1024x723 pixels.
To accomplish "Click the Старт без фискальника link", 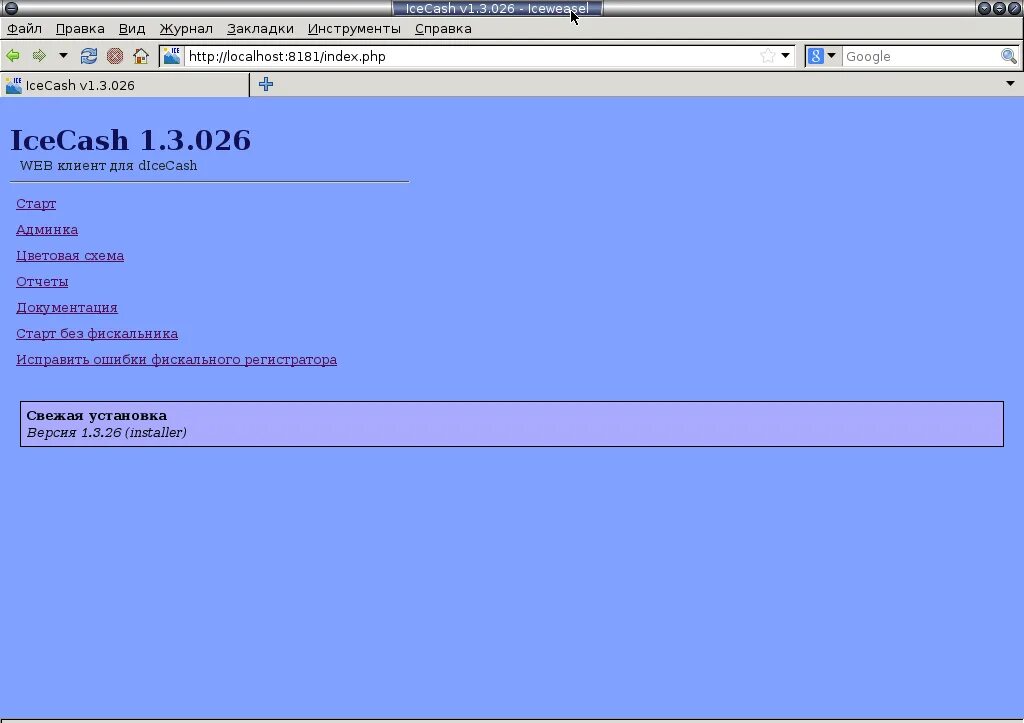I will (97, 334).
